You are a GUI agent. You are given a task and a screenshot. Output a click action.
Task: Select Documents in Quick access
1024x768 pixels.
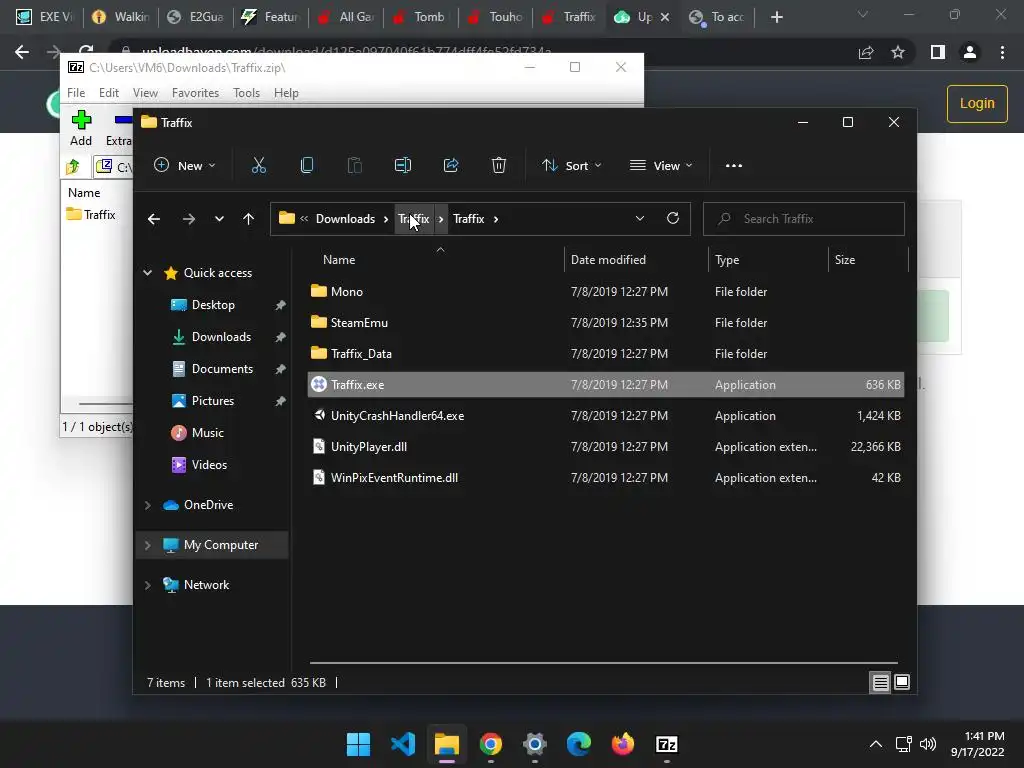click(x=222, y=369)
